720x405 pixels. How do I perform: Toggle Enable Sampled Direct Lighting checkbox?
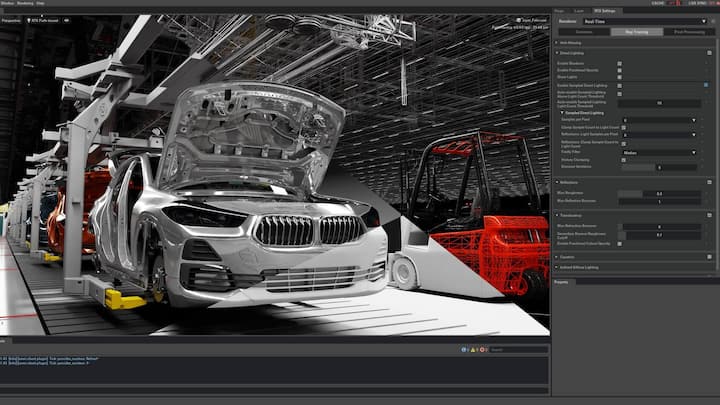619,85
